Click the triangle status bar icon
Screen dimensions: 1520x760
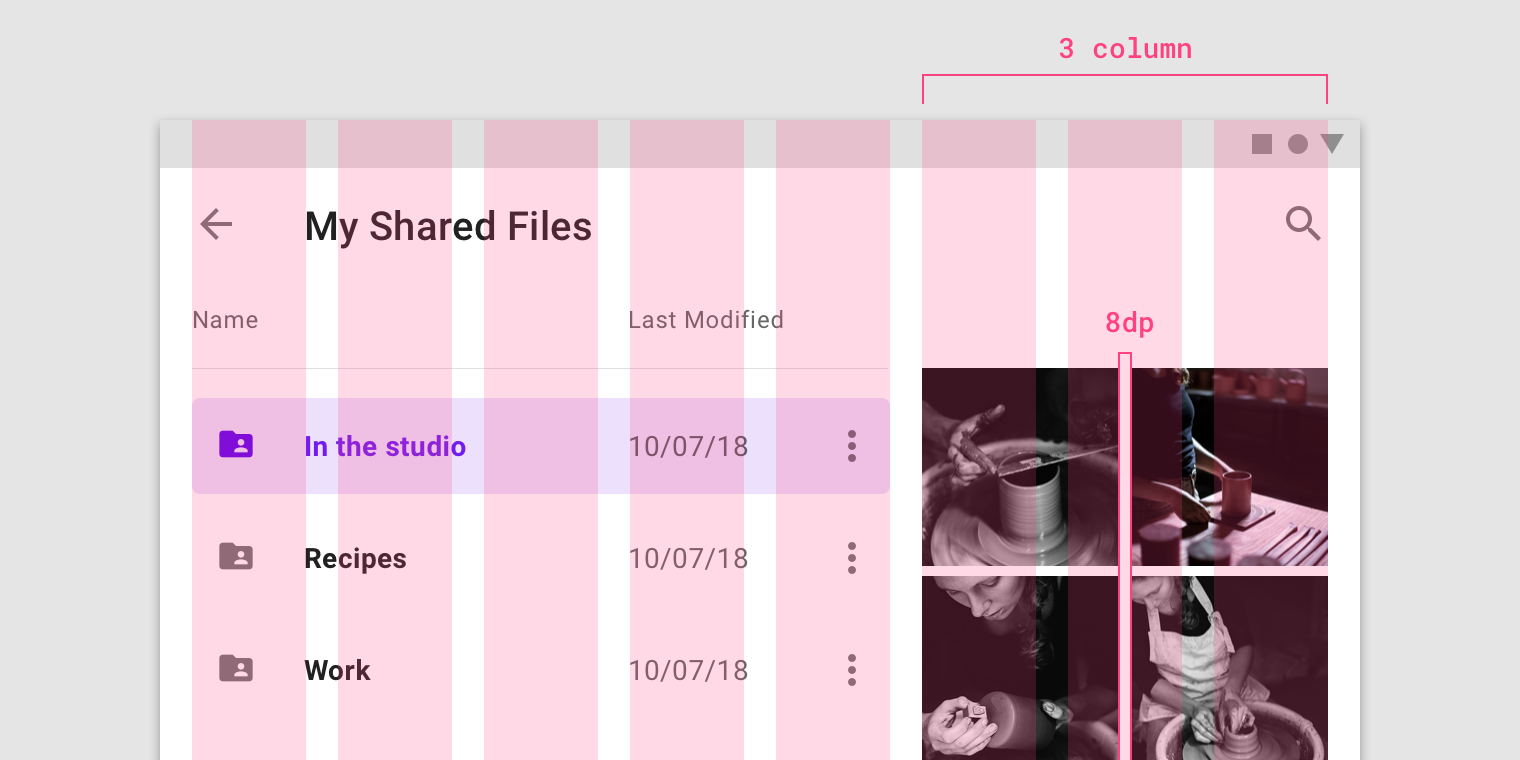point(1332,144)
